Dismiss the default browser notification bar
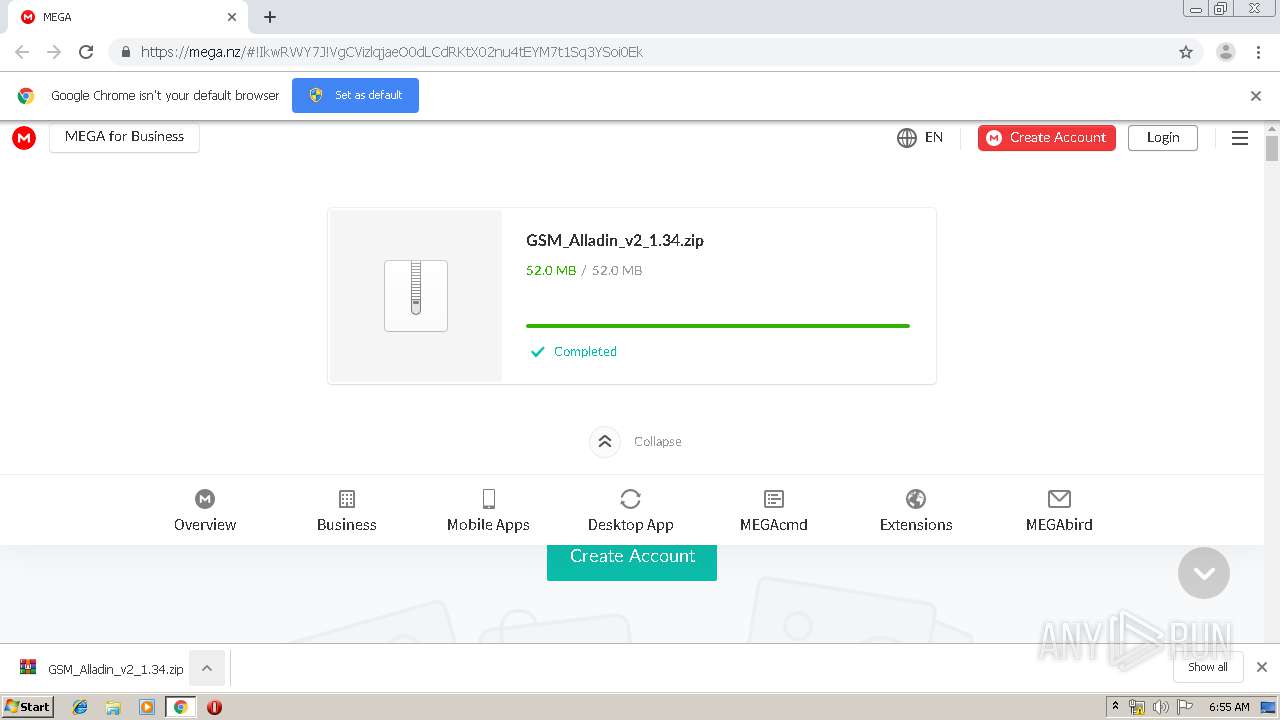This screenshot has width=1280, height=720. [x=1256, y=96]
